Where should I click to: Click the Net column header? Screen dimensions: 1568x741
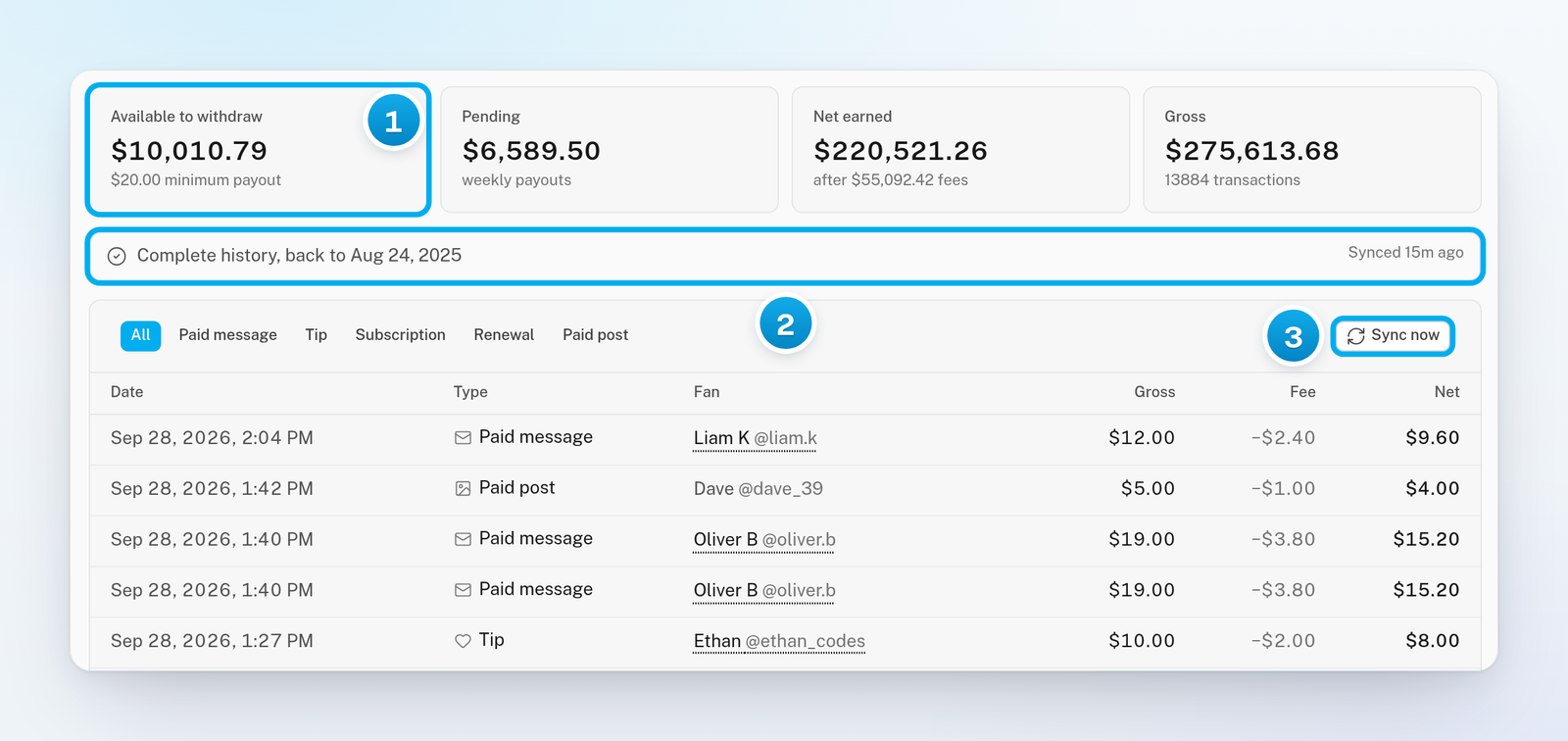[1446, 392]
